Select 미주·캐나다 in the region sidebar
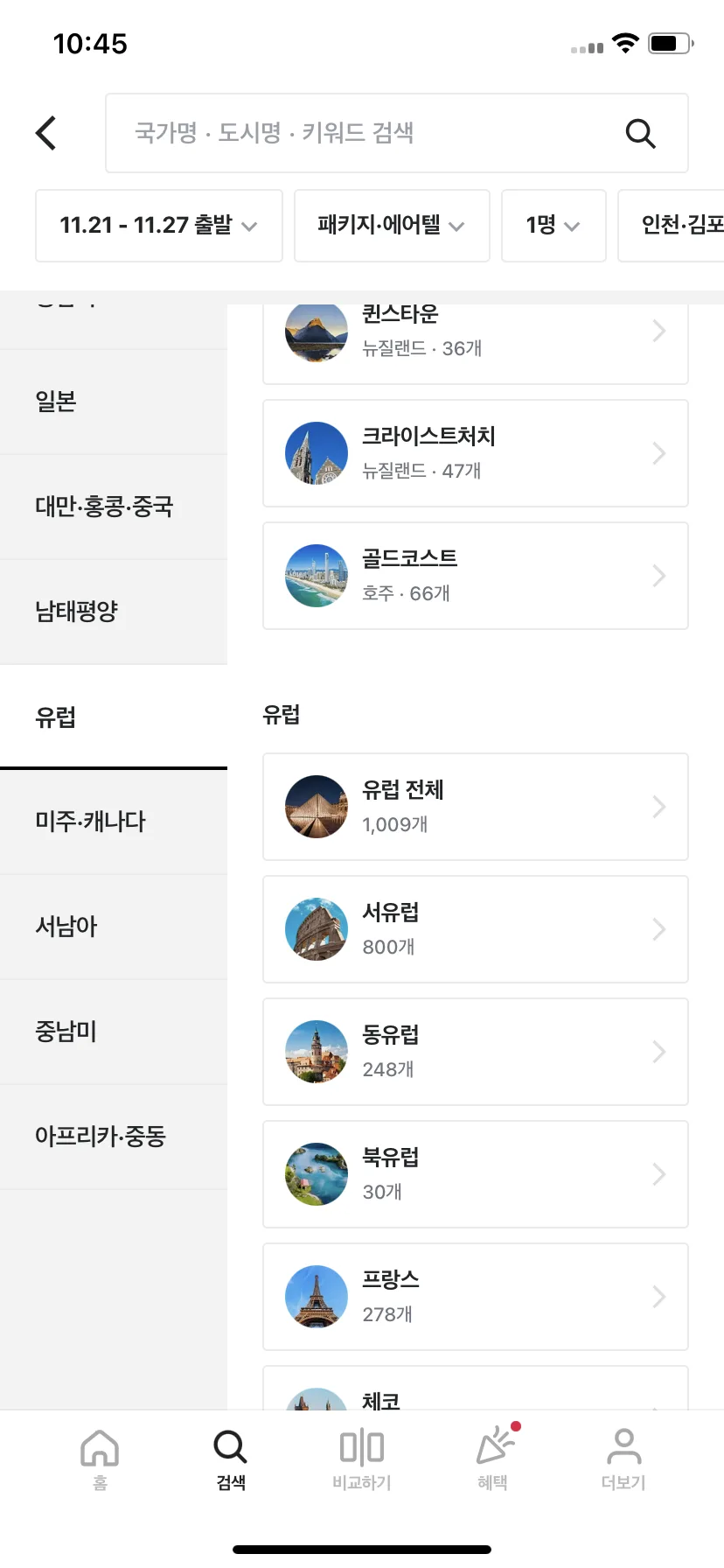724x1568 pixels. (114, 822)
